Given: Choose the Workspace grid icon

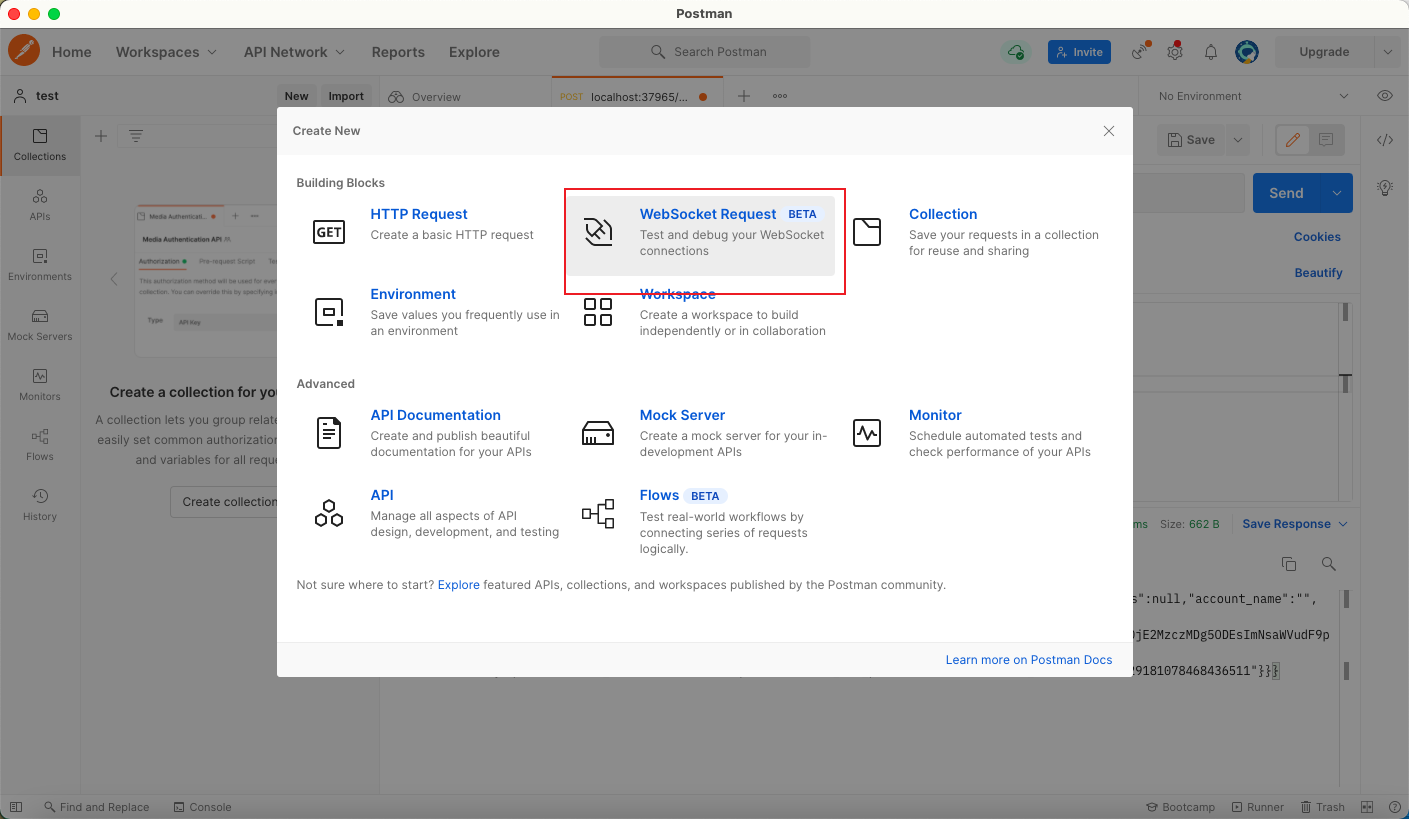Looking at the screenshot, I should coord(598,312).
